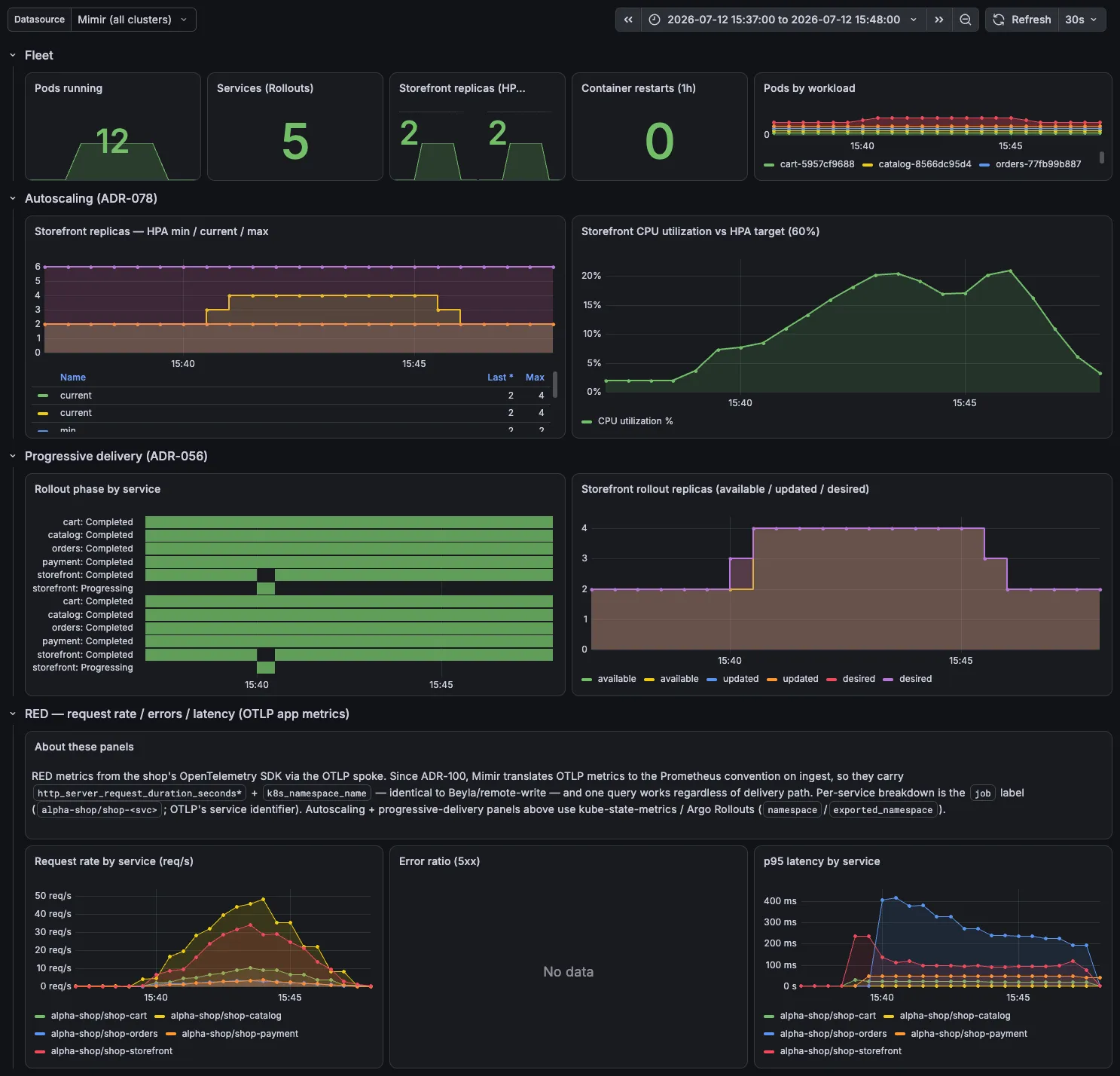
Task: Open Request rate by service panel title
Action: (114, 861)
